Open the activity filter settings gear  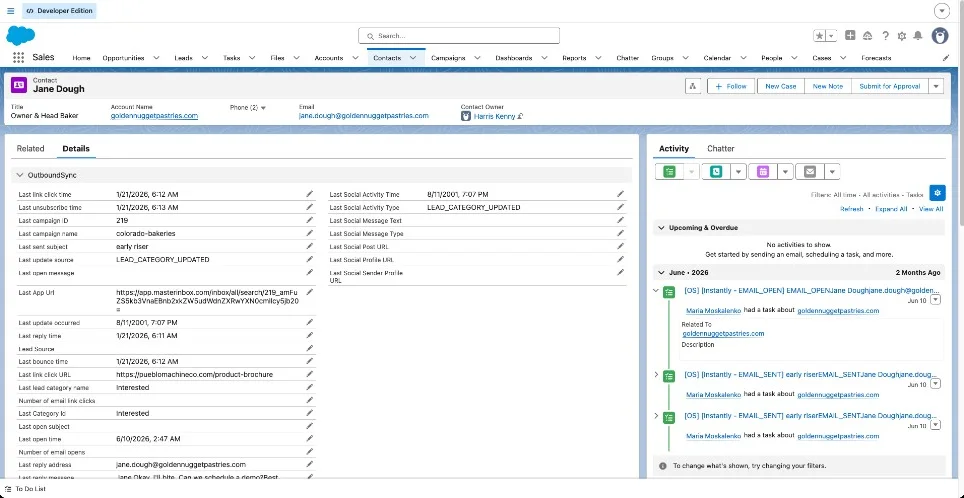tap(937, 193)
